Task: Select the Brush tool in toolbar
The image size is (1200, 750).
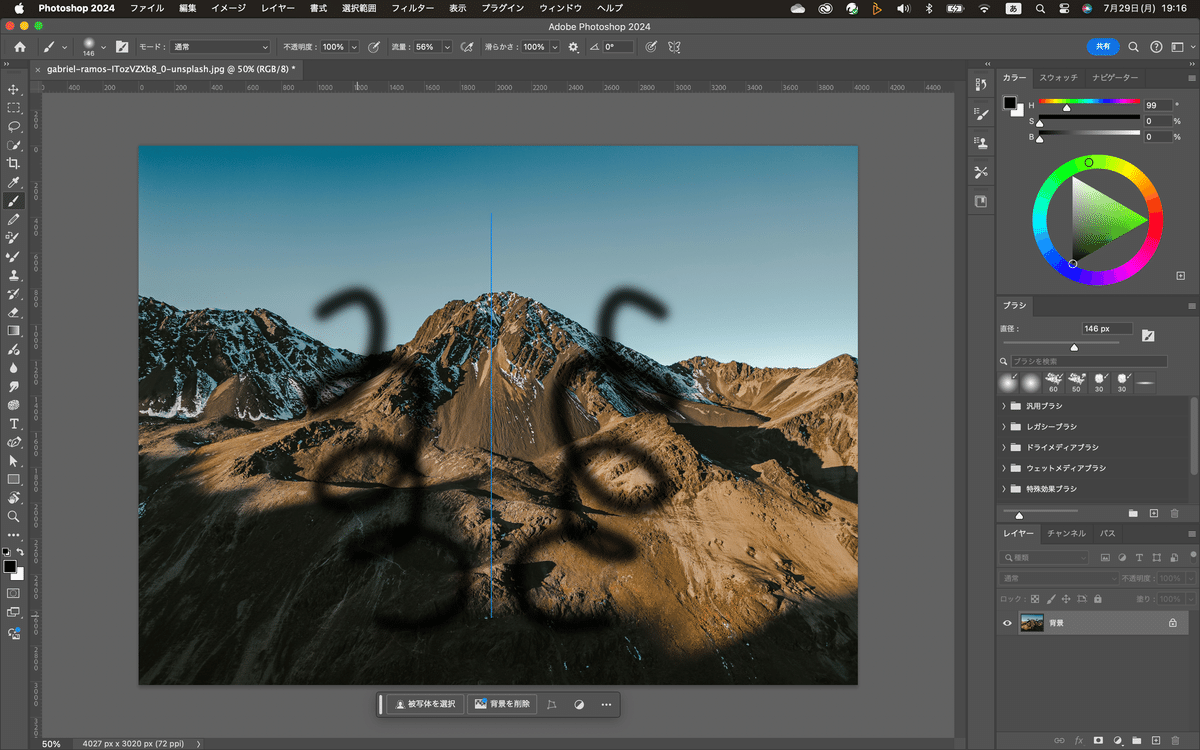Action: point(14,201)
